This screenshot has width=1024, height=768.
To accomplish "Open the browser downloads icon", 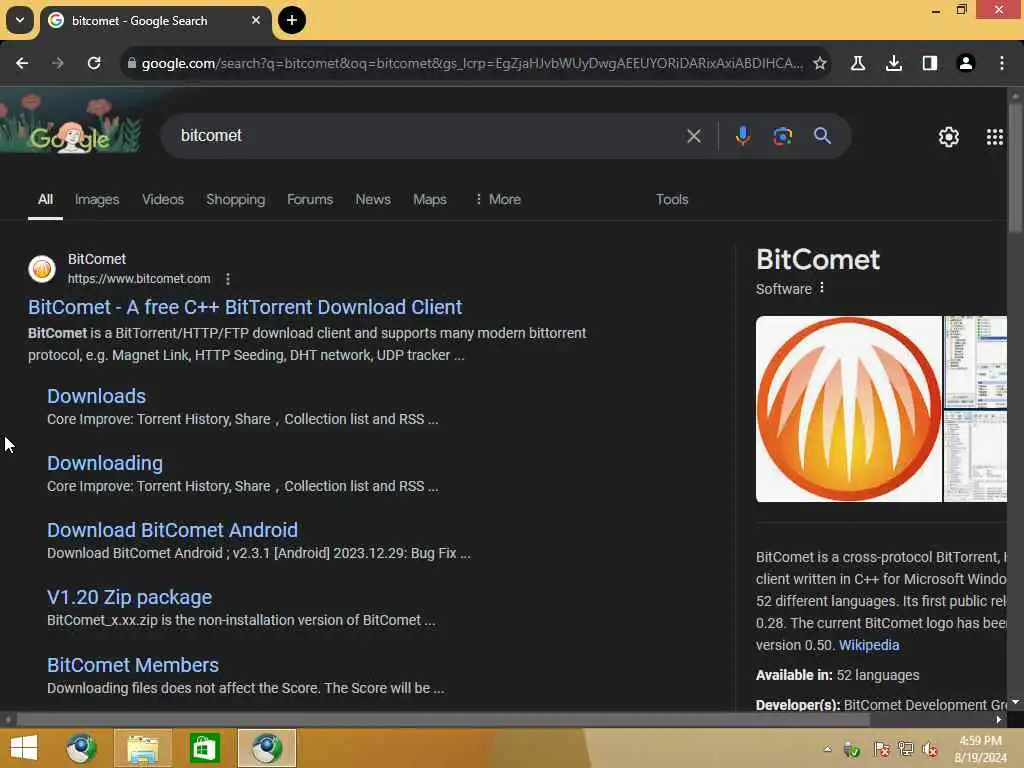I will (893, 63).
